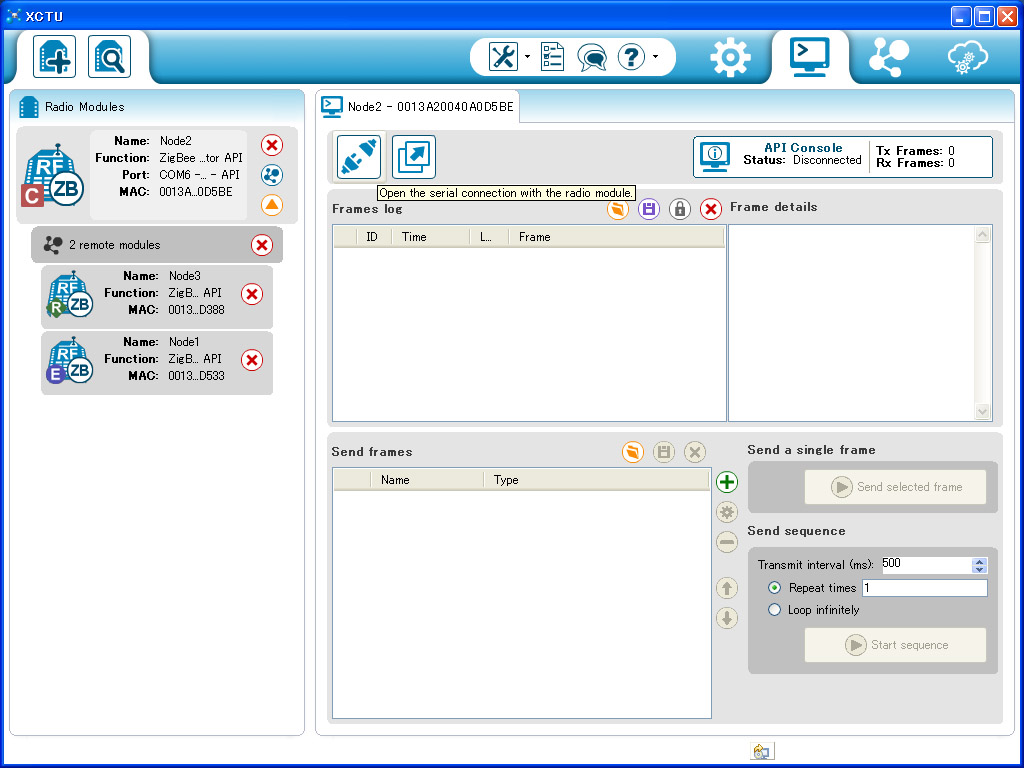Expand the Tools dropdown arrow

click(527, 57)
